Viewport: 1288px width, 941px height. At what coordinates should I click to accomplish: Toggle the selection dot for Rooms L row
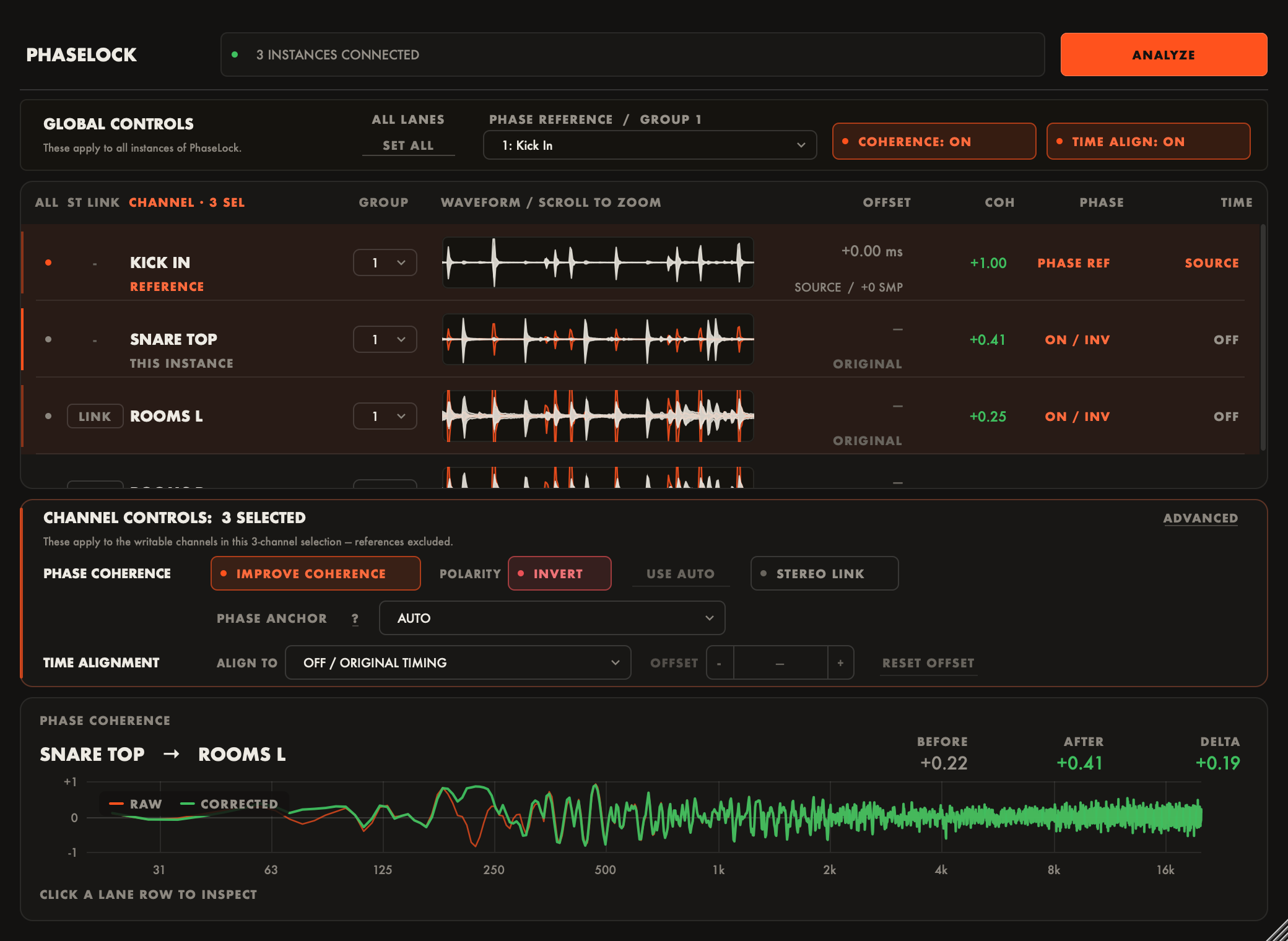(48, 416)
